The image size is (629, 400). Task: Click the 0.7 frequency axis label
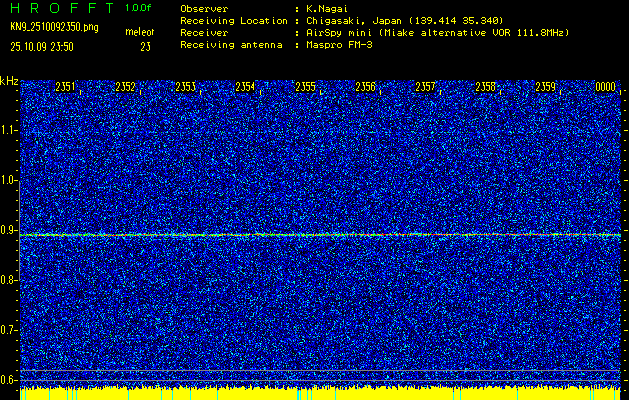(x=9, y=329)
